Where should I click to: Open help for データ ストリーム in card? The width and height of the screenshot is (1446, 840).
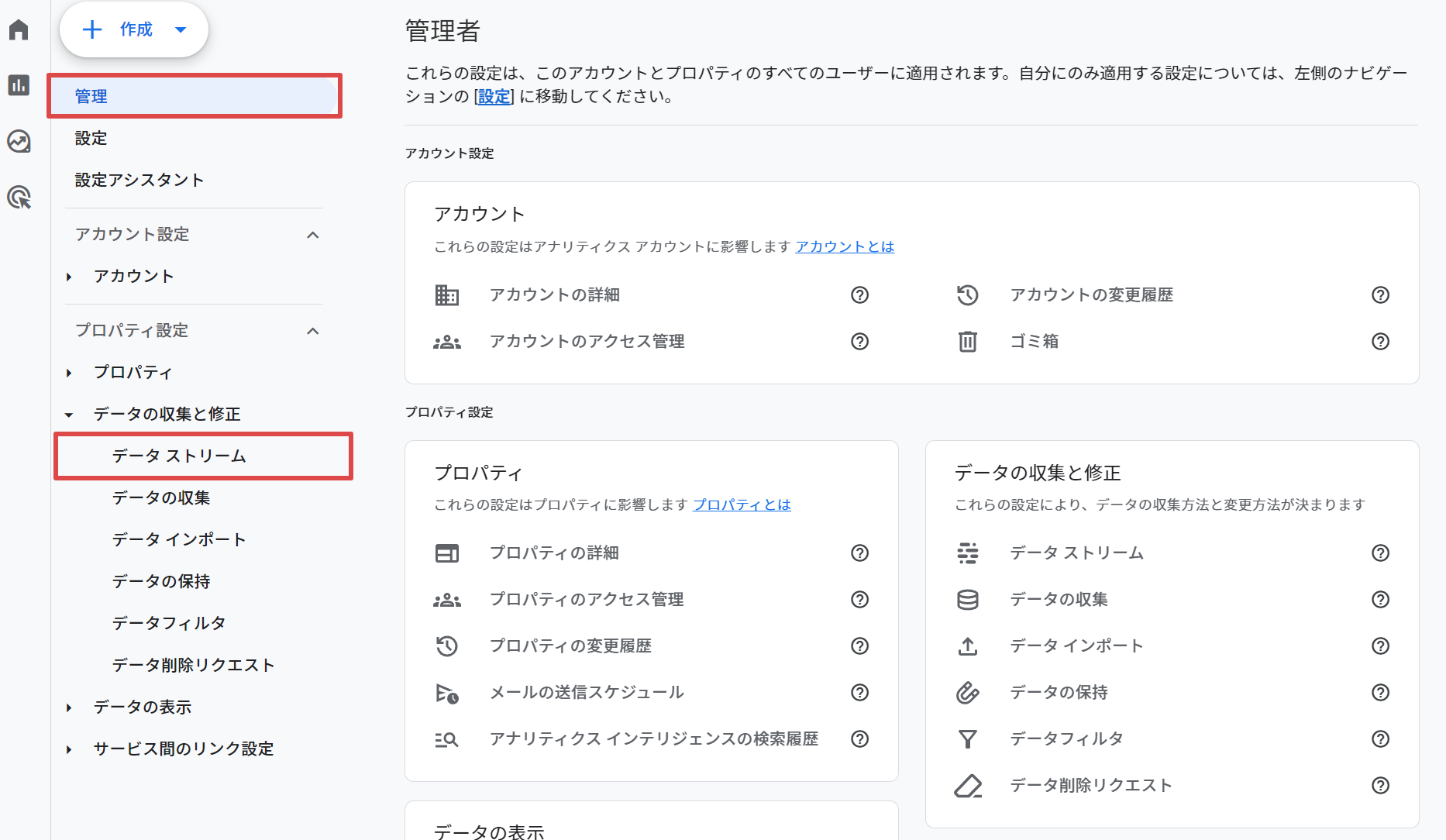(x=1380, y=553)
